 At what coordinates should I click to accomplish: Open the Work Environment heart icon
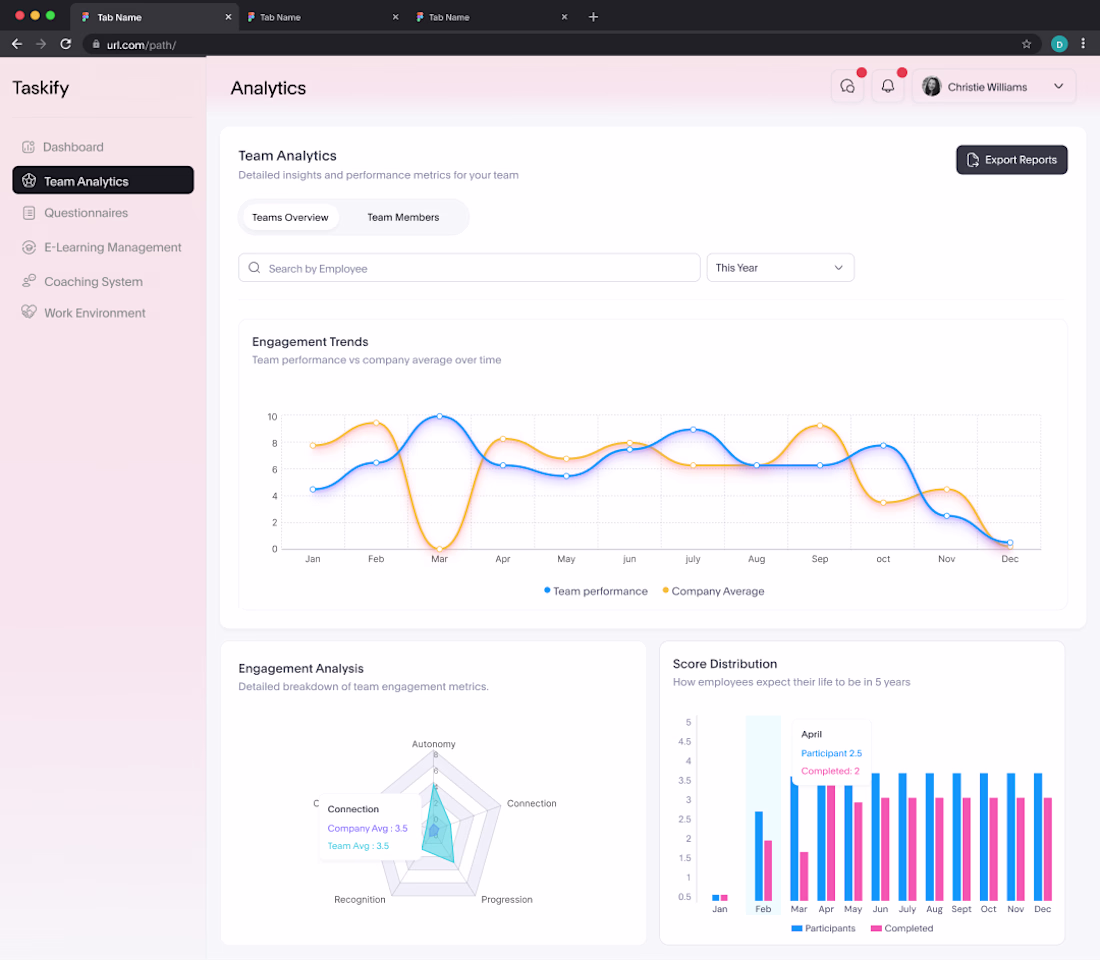pyautogui.click(x=29, y=312)
